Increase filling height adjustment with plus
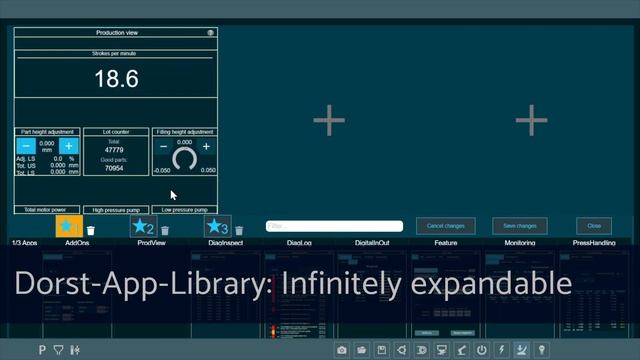This screenshot has width=640, height=360. tap(206, 147)
